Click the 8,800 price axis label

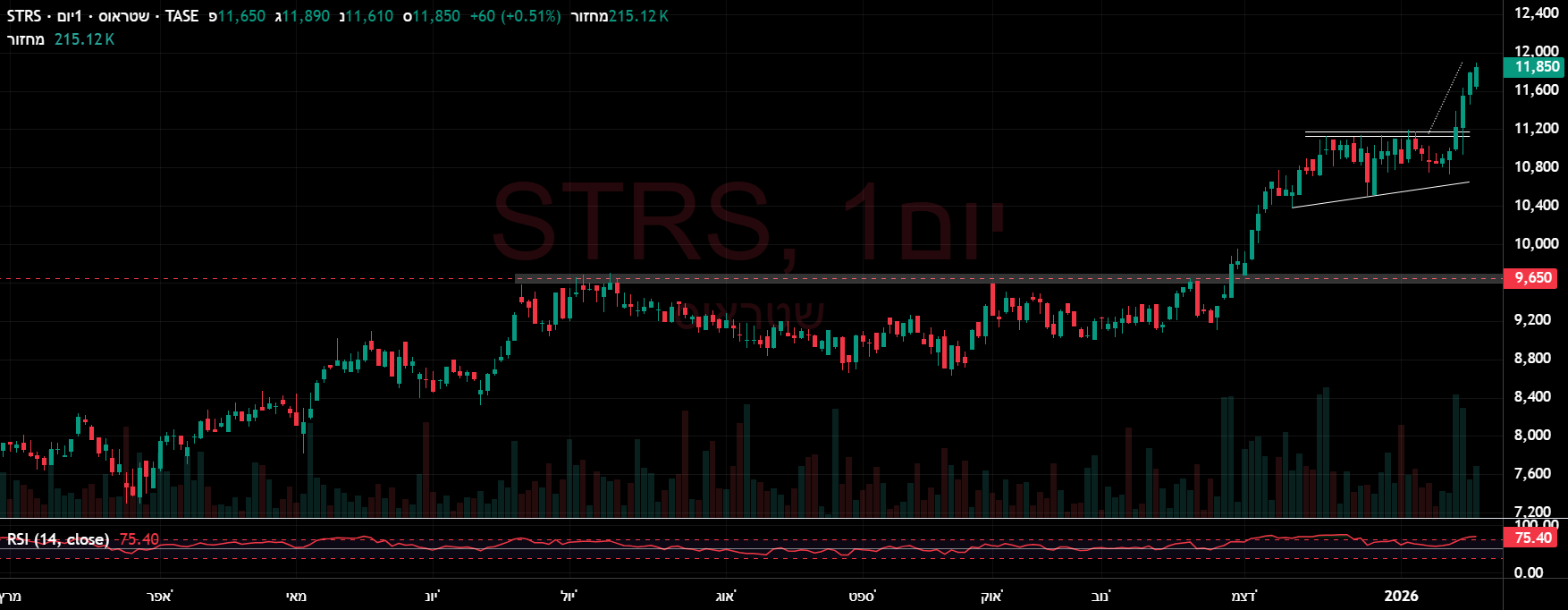point(1532,358)
